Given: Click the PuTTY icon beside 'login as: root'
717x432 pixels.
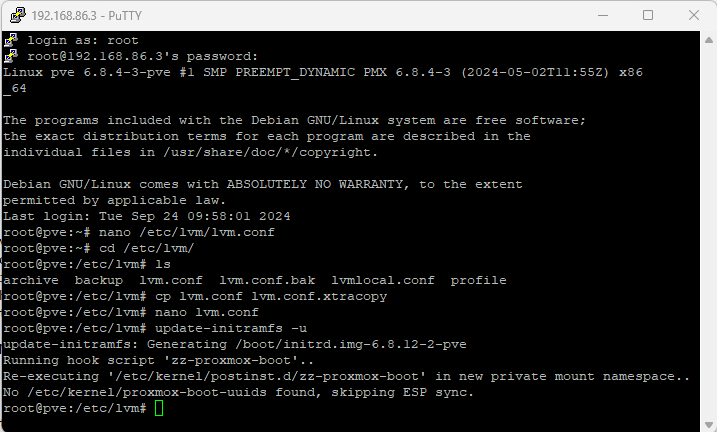Looking at the screenshot, I should tap(11, 40).
